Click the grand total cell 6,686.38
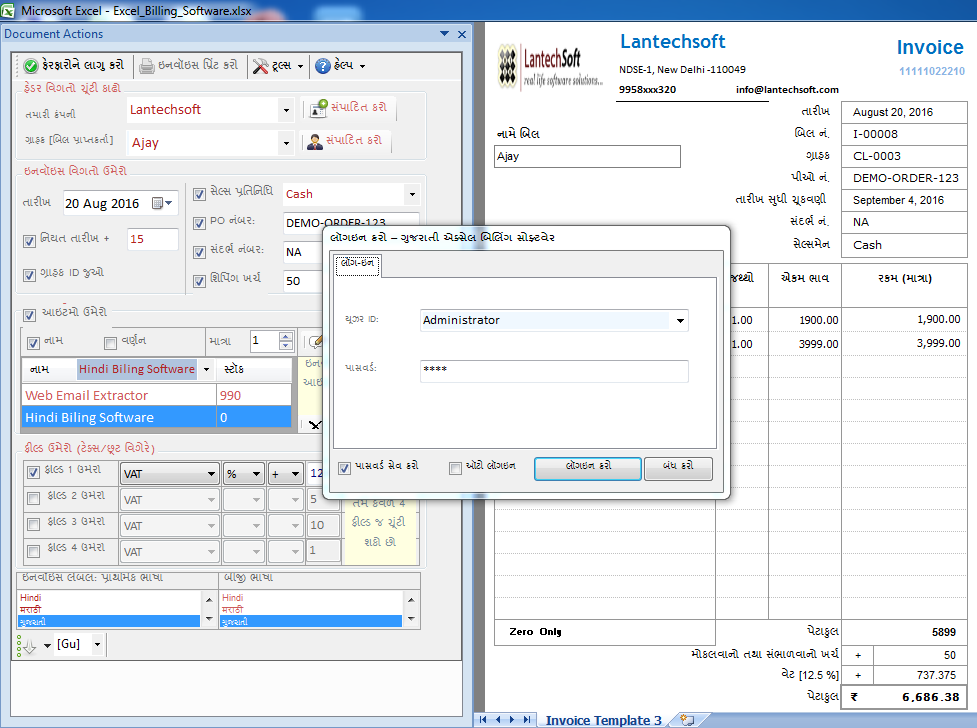Screen dimensions: 977x728 coord(904,697)
